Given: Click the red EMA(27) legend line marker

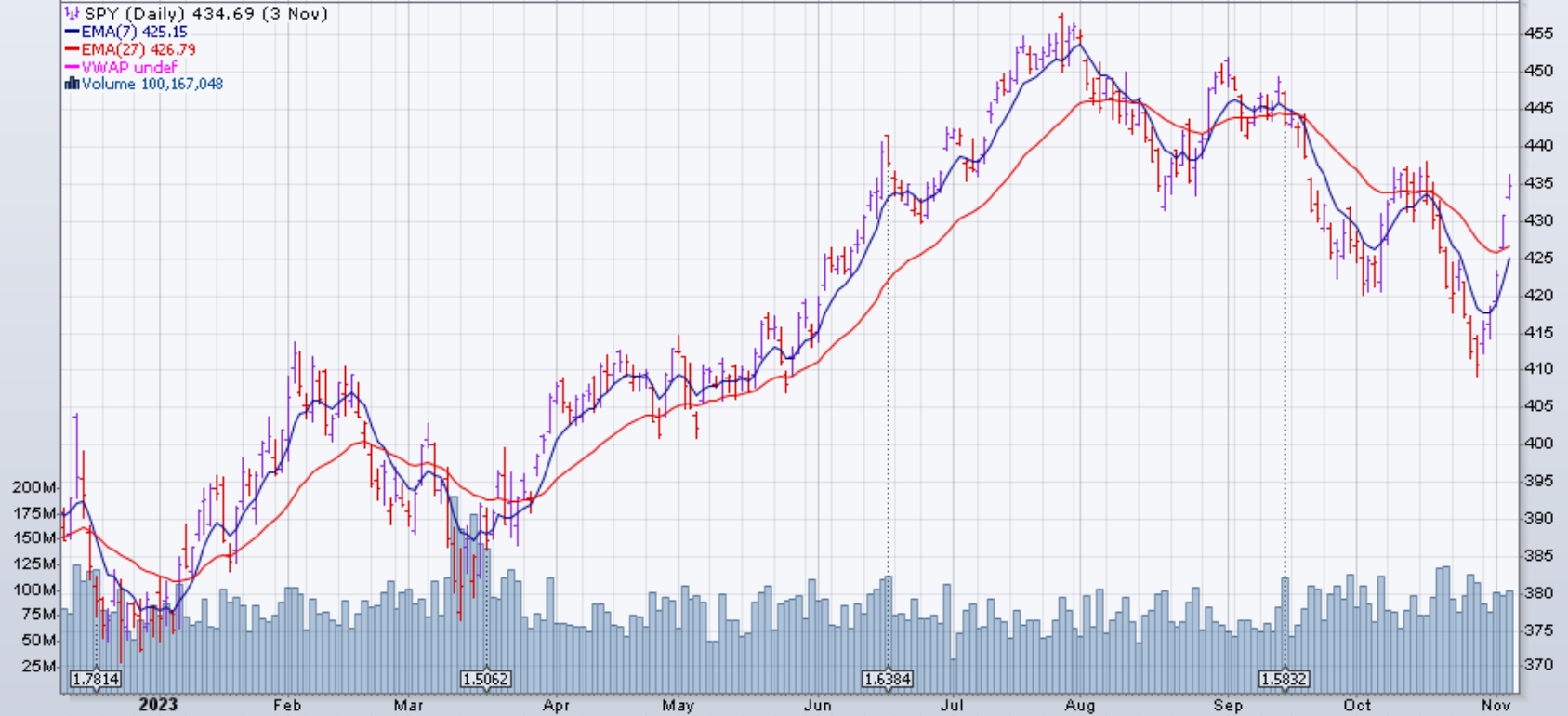Looking at the screenshot, I should pos(72,49).
